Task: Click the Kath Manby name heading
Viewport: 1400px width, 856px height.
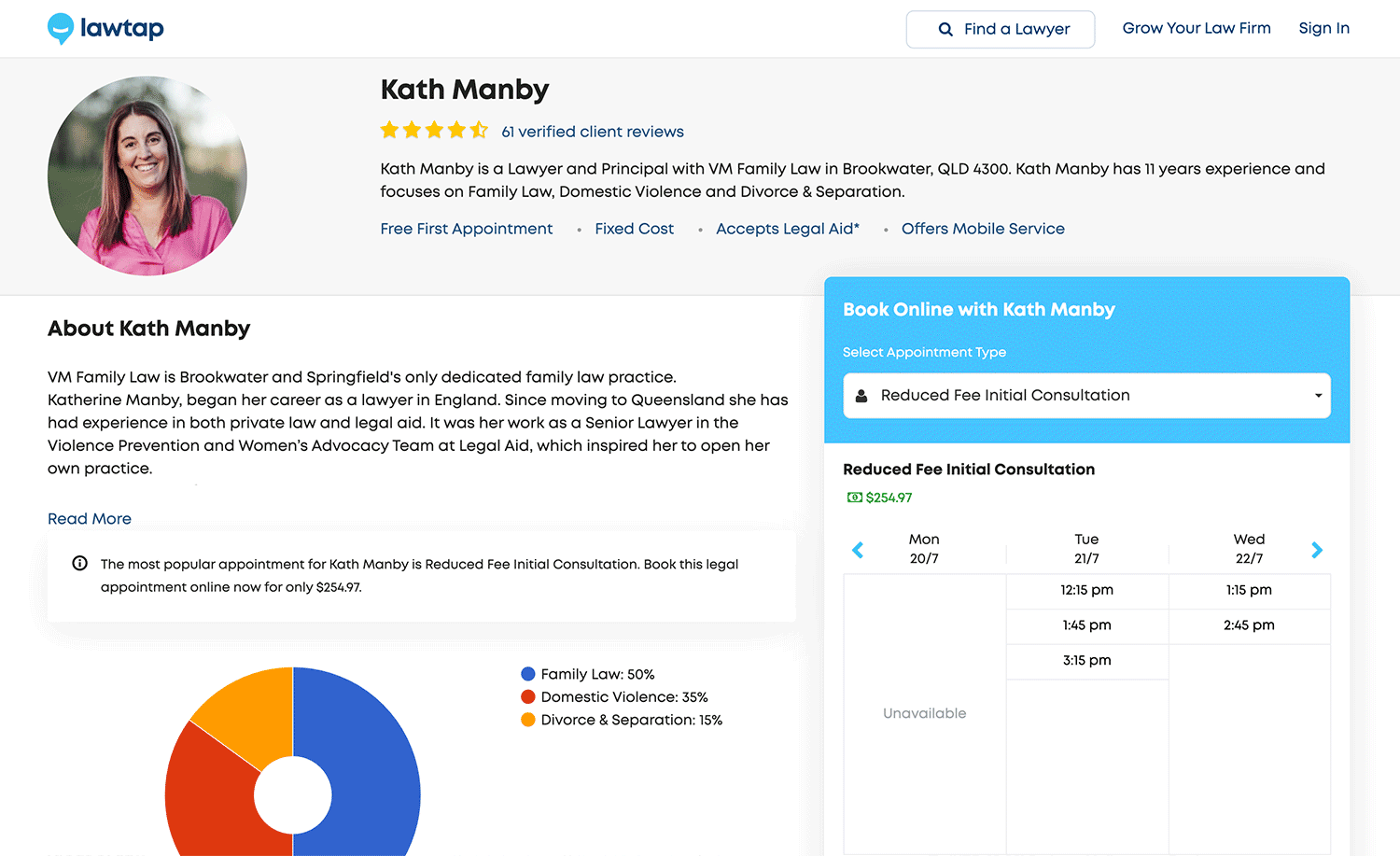Action: 465,90
